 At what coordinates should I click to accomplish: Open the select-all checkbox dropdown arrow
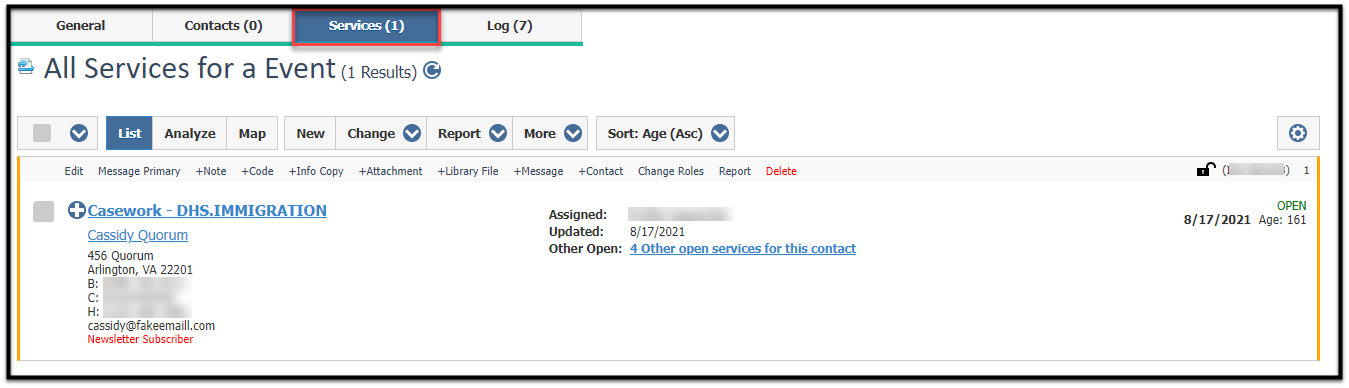[x=79, y=133]
